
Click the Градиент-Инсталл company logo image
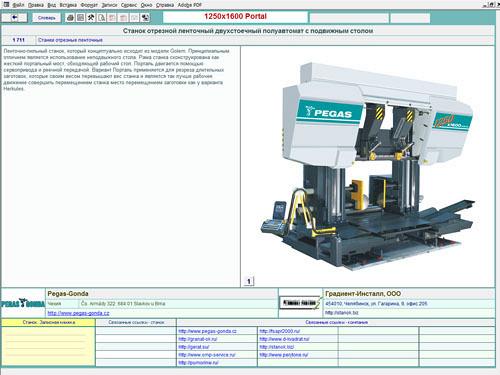coord(300,303)
